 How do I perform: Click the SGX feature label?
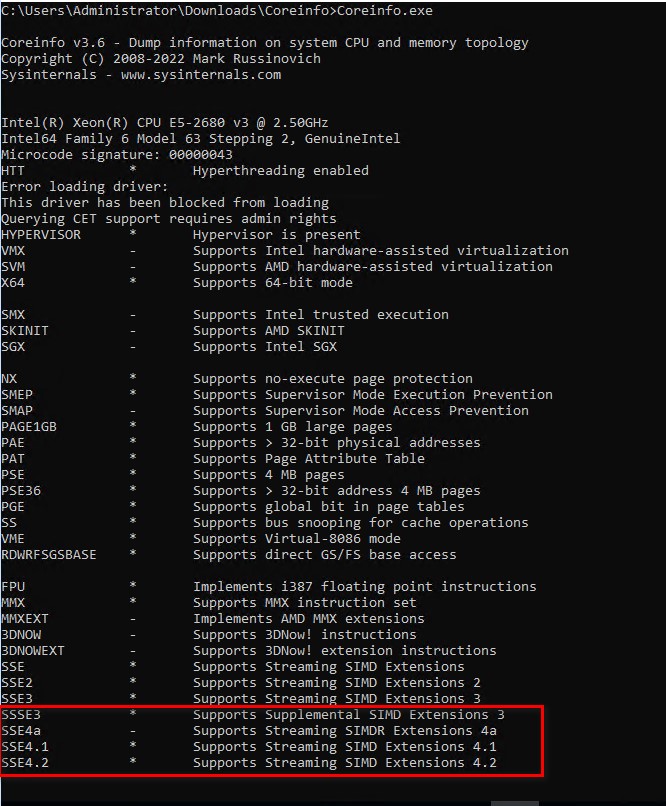(13, 347)
